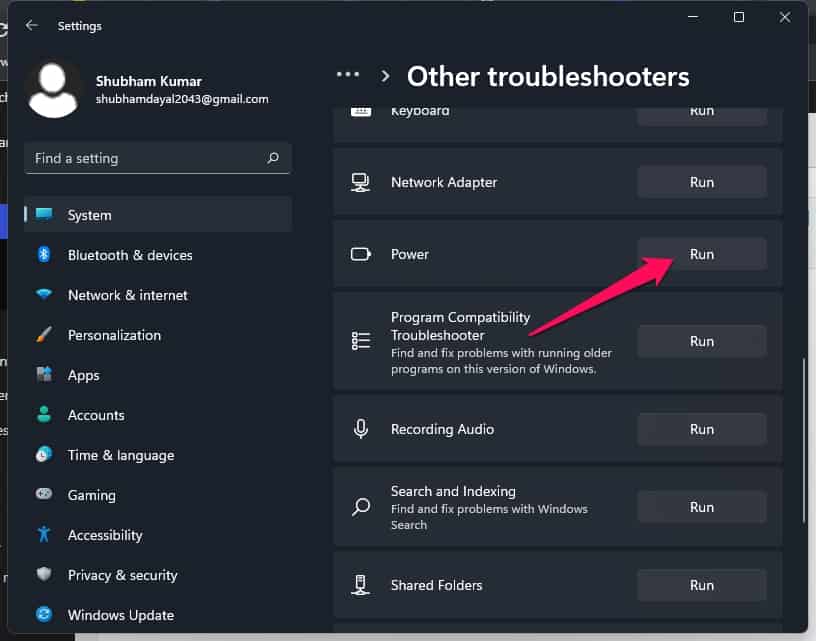Click the Network Adapter monitor icon
This screenshot has width=816, height=641.
point(361,182)
